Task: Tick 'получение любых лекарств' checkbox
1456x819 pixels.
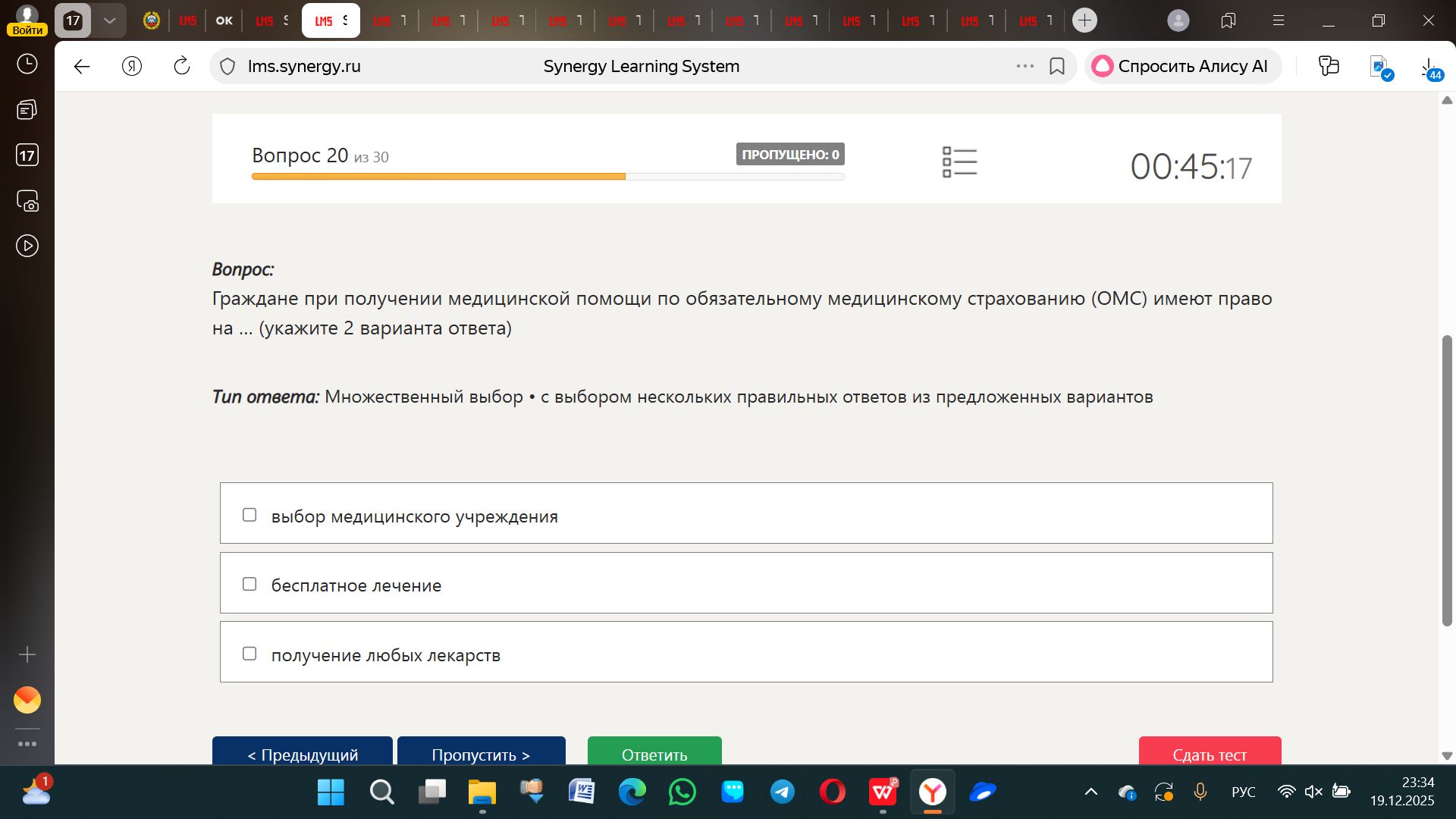Action: click(249, 654)
